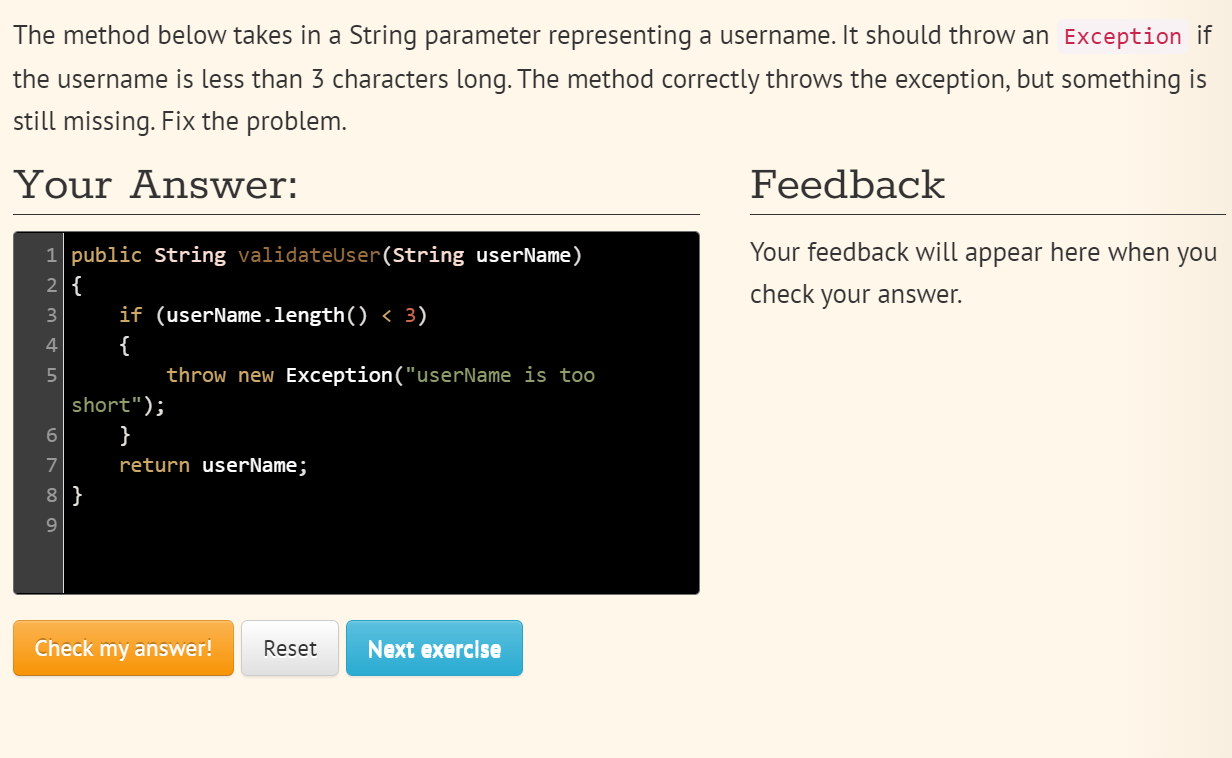The width and height of the screenshot is (1232, 758).
Task: Click the closing brace on line 8
Action: pos(77,495)
